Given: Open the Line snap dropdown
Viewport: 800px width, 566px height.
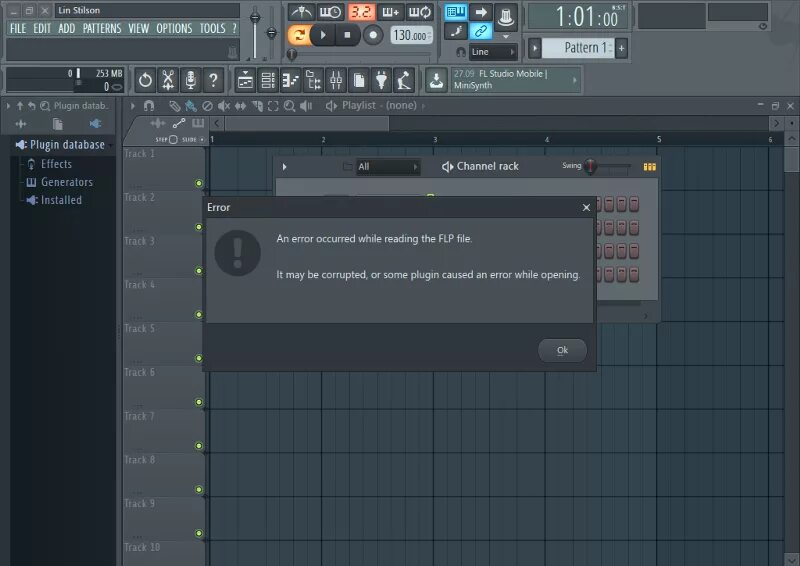Looking at the screenshot, I should 493,52.
